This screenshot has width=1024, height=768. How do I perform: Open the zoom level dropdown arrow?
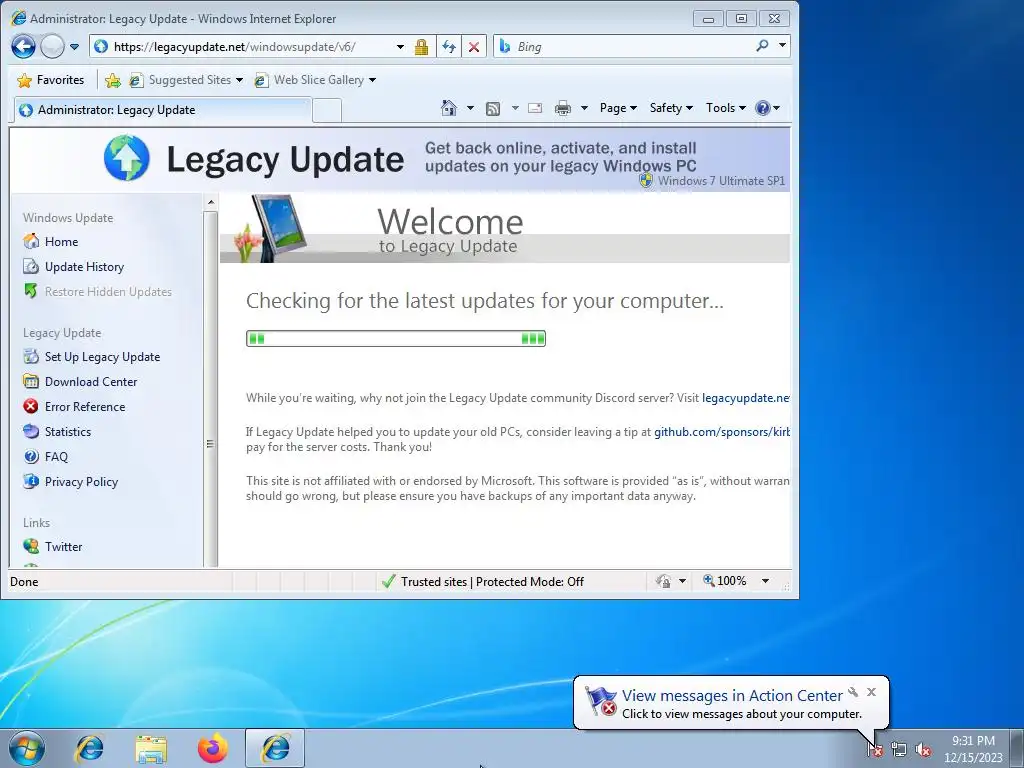point(765,581)
